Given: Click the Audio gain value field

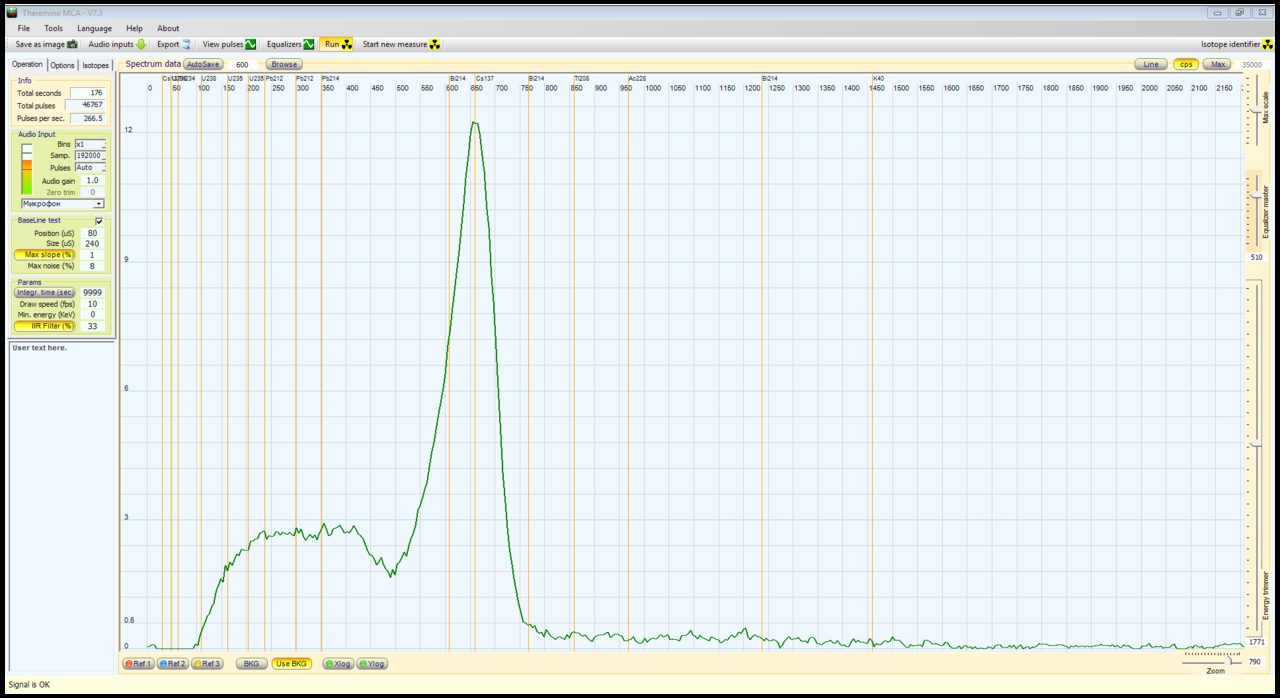Looking at the screenshot, I should (92, 180).
